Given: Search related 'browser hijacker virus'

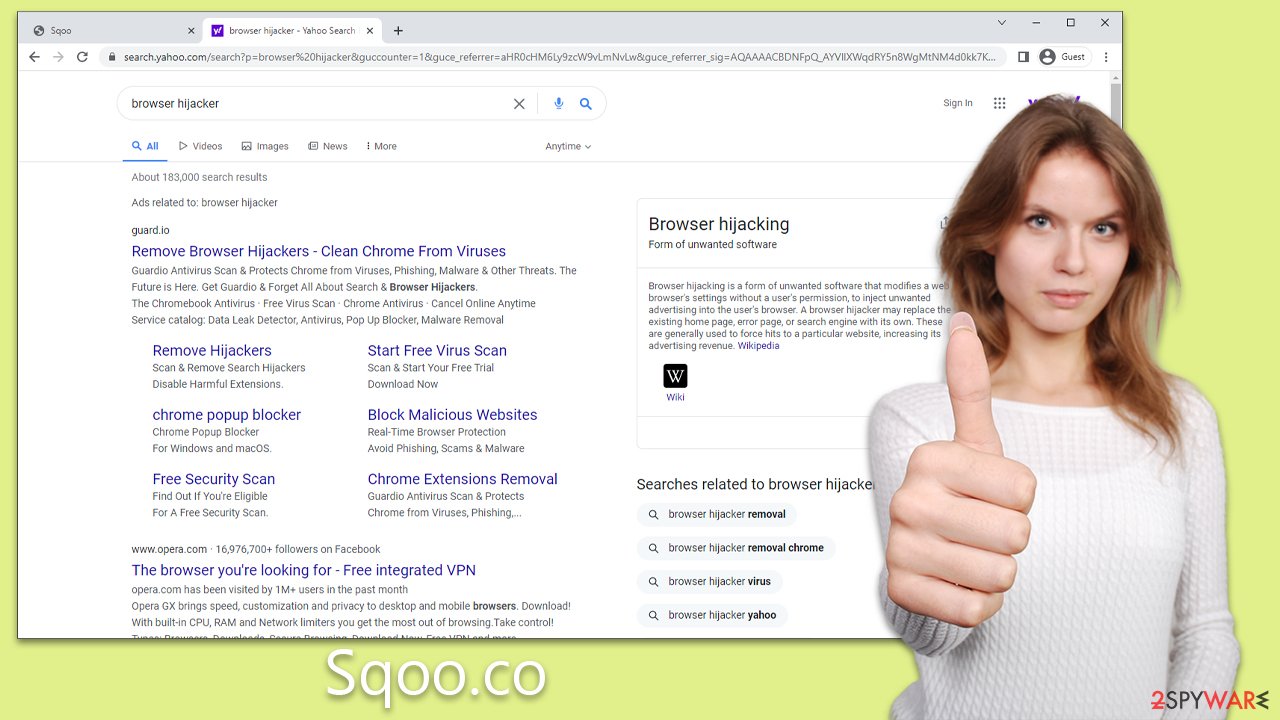Looking at the screenshot, I should click(710, 581).
